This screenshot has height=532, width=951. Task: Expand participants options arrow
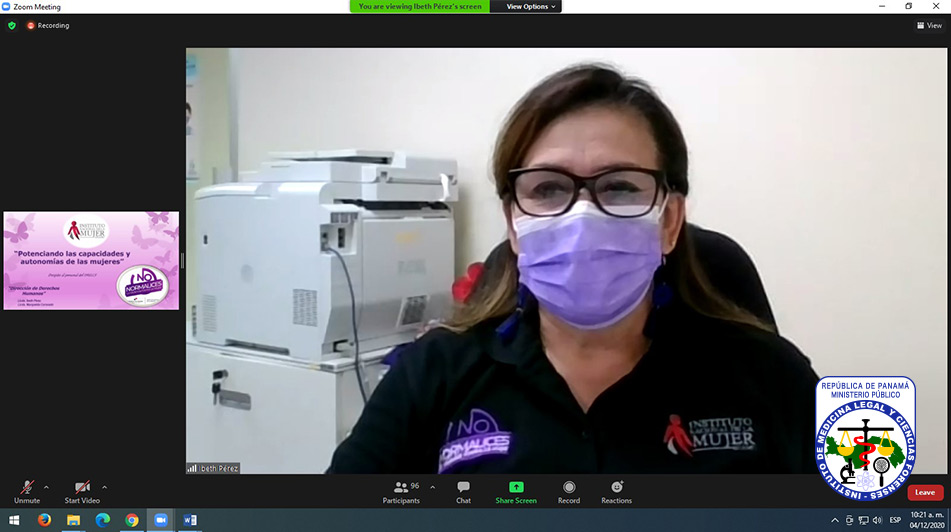432,487
